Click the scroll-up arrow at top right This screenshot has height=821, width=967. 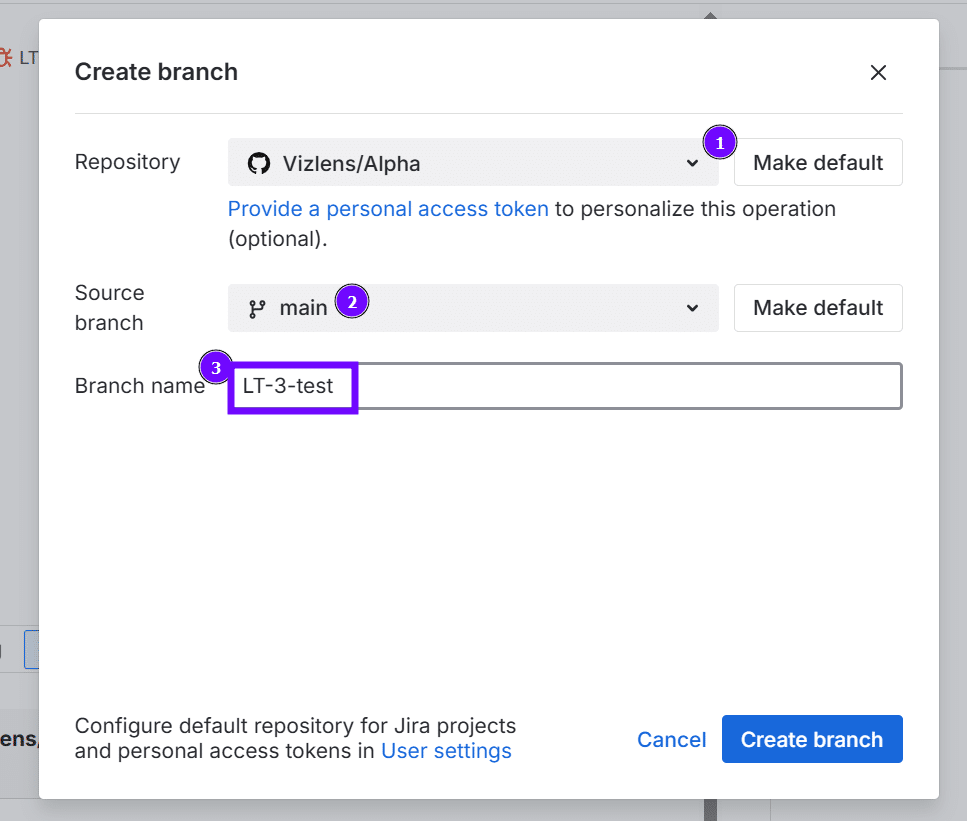709,14
